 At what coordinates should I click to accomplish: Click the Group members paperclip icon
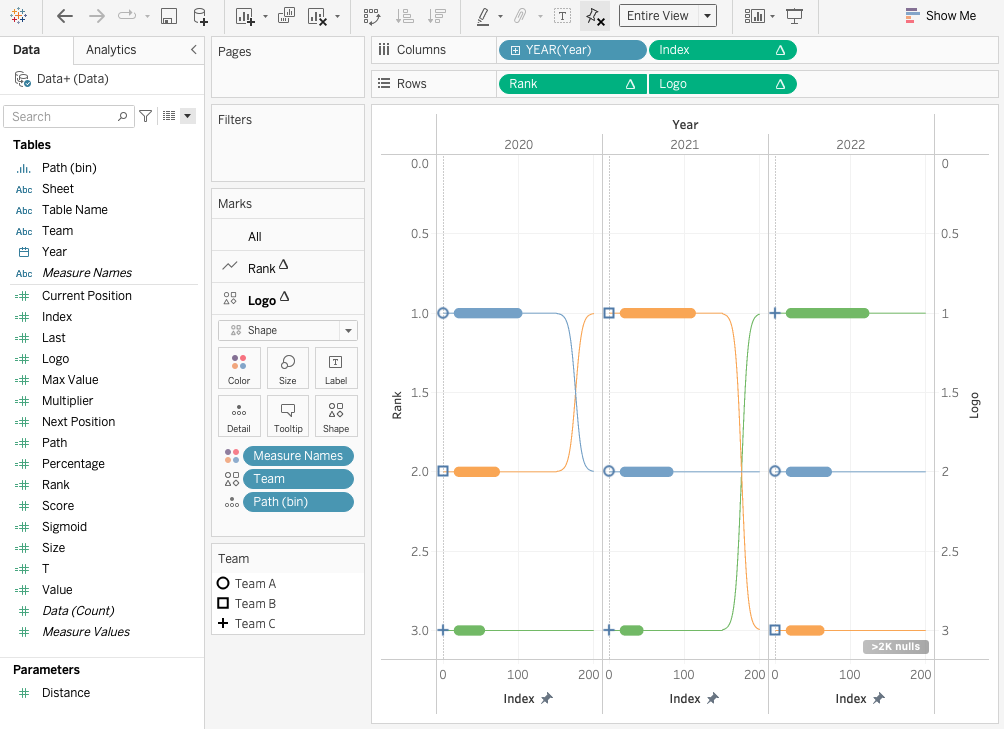[x=521, y=16]
